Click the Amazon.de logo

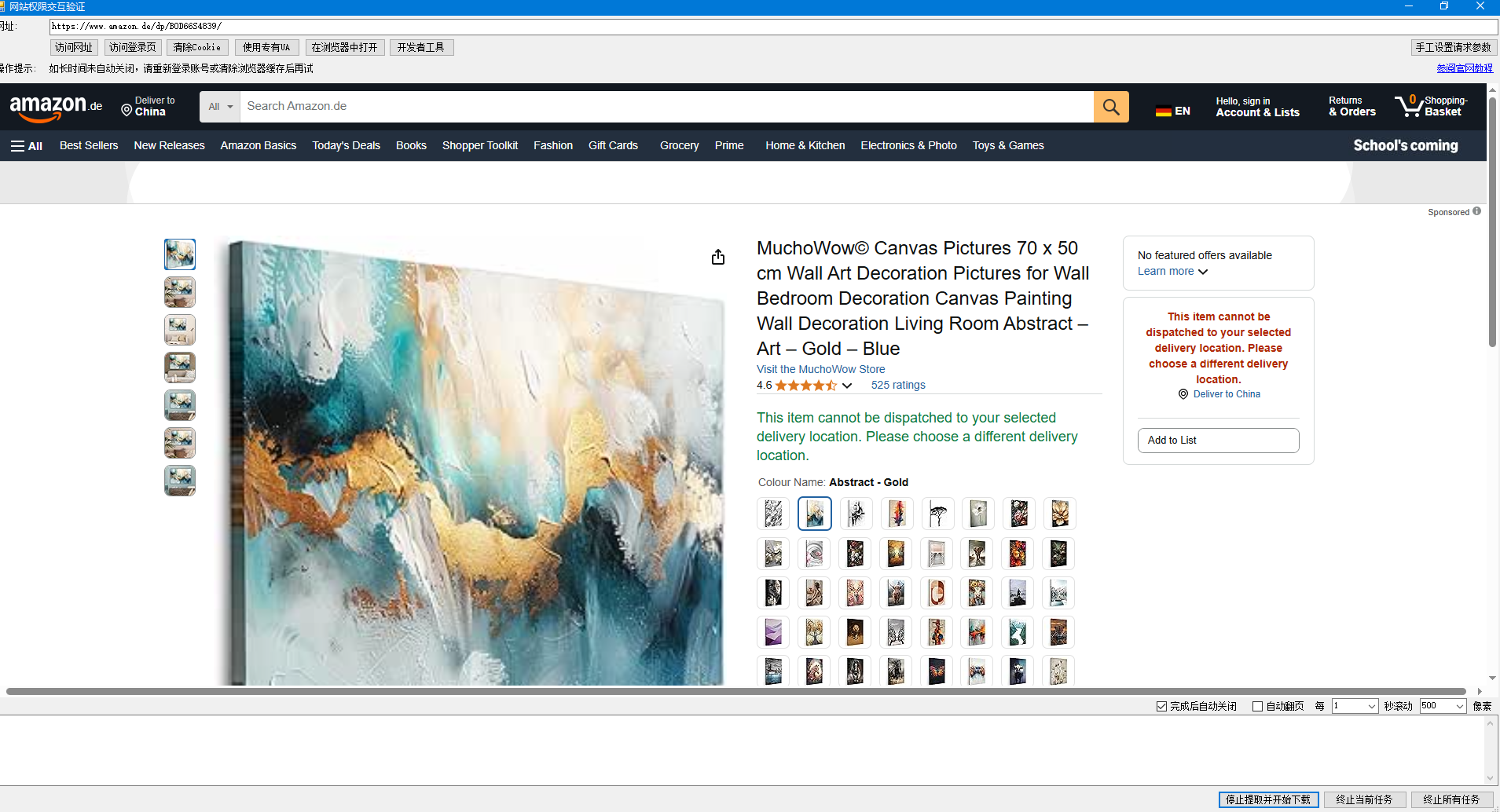point(55,108)
